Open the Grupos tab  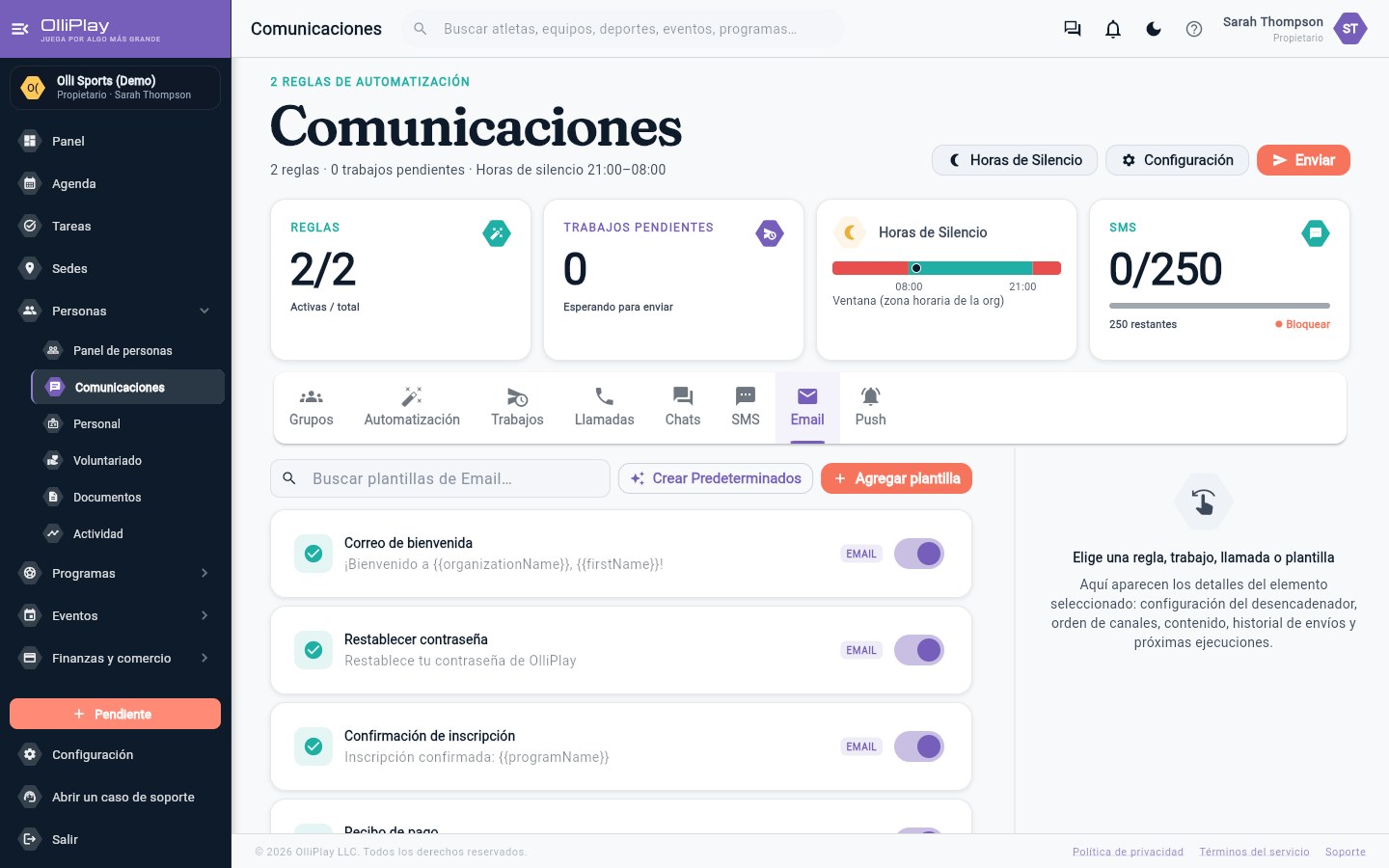click(x=312, y=408)
